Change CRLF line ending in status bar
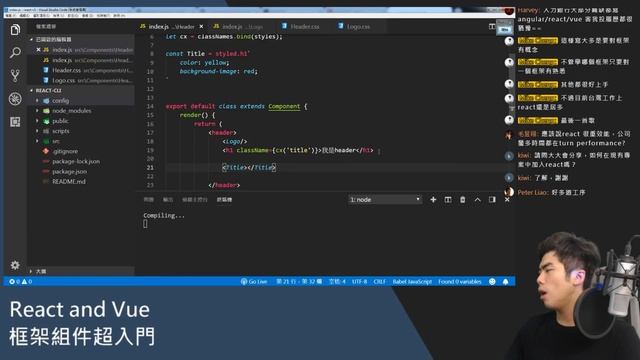 pyautogui.click(x=380, y=282)
